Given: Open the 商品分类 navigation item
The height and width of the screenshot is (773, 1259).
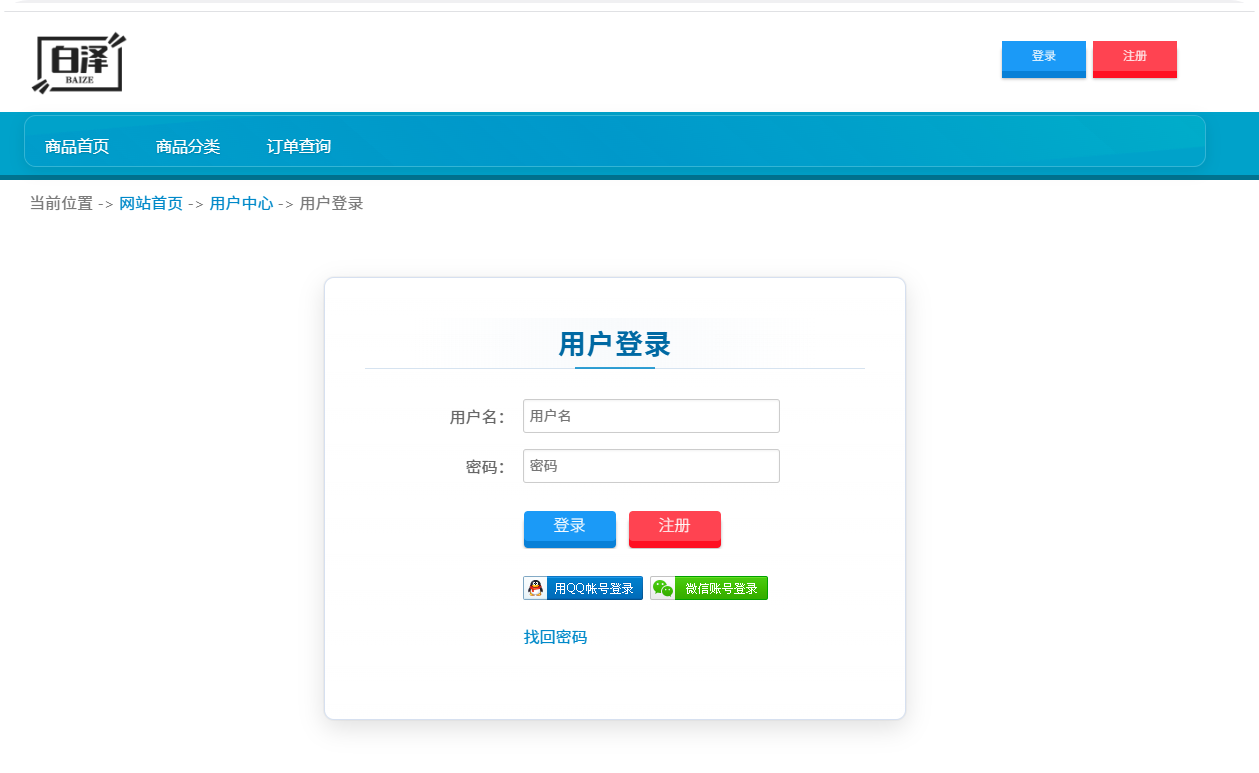Looking at the screenshot, I should tap(188, 147).
